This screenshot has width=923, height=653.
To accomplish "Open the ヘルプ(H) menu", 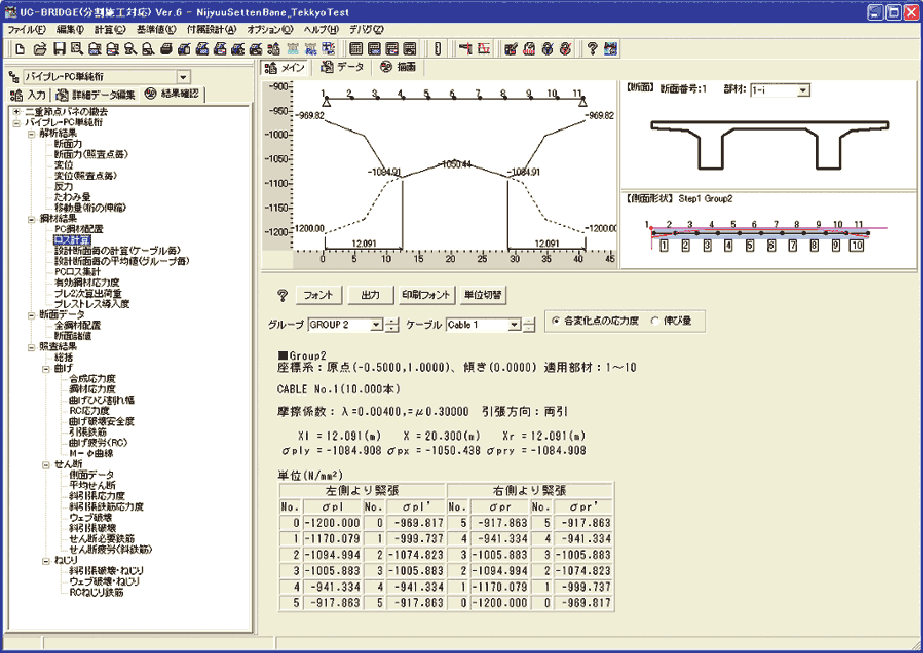I will [x=321, y=29].
